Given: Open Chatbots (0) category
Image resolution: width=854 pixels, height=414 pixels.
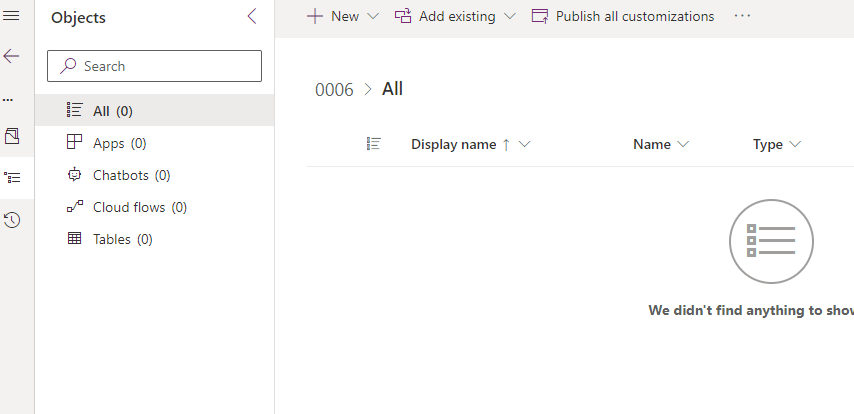Looking at the screenshot, I should pos(131,175).
